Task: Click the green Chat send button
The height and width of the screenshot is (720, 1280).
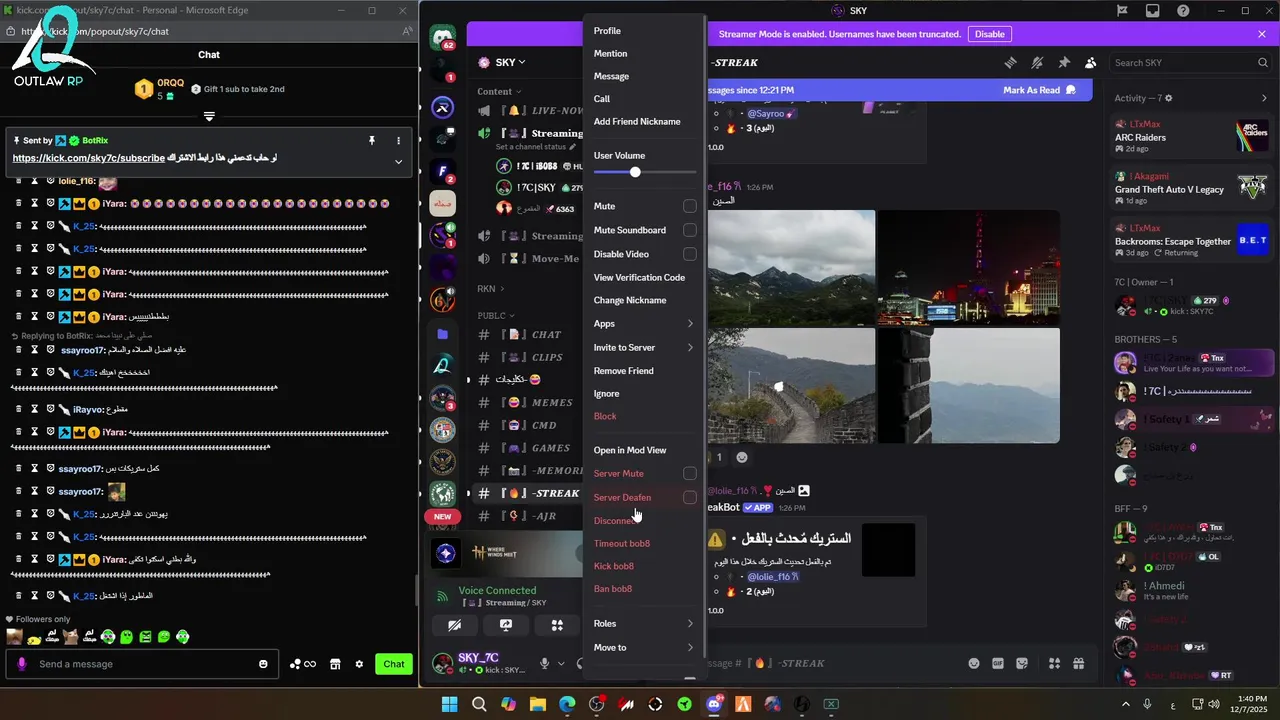Action: tap(394, 664)
